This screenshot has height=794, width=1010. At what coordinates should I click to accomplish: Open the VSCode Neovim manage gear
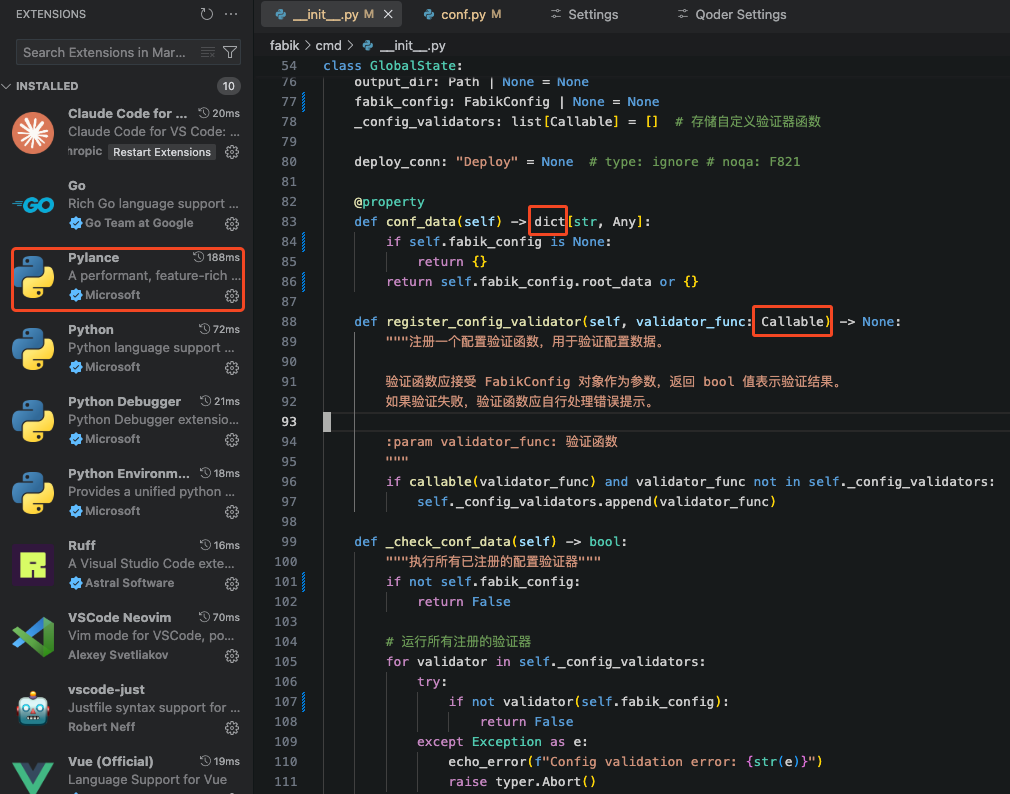pyautogui.click(x=232, y=656)
